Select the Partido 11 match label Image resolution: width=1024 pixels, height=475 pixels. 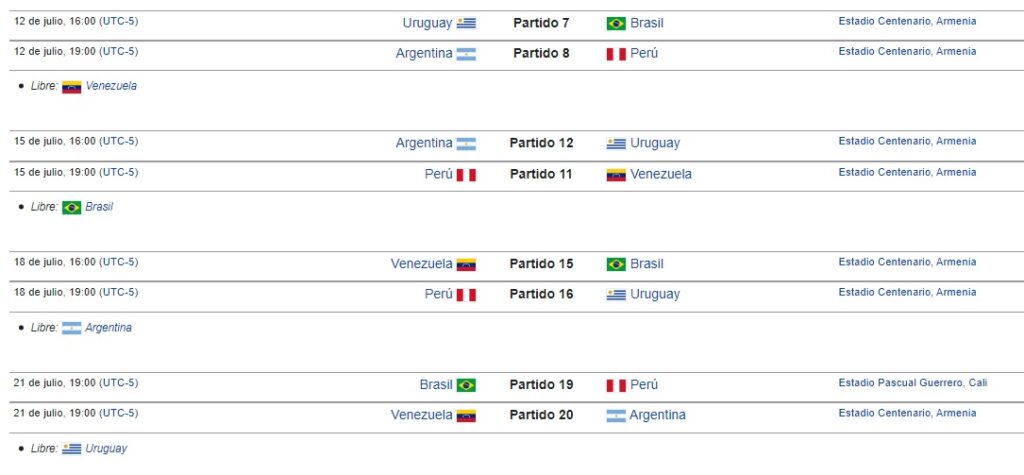tap(541, 174)
